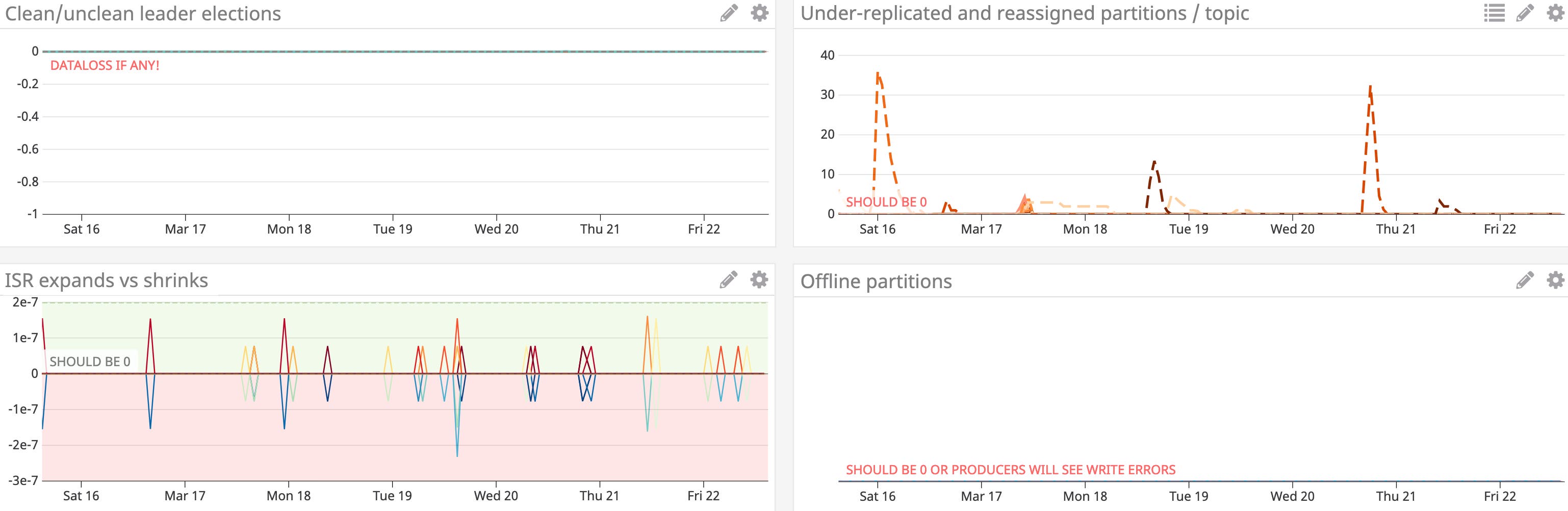The height and width of the screenshot is (511, 1568).
Task: Open ISR expands vs shrinks settings gear
Action: pyautogui.click(x=759, y=279)
